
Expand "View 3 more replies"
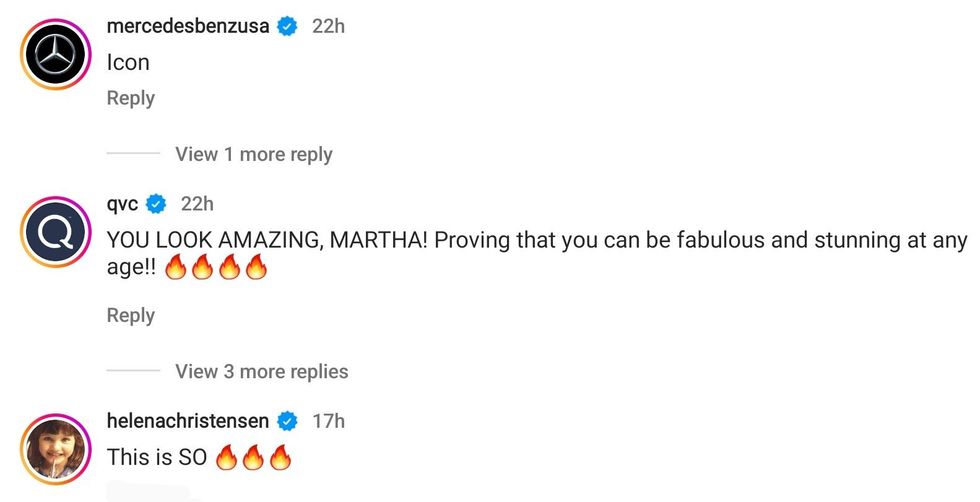coord(261,371)
